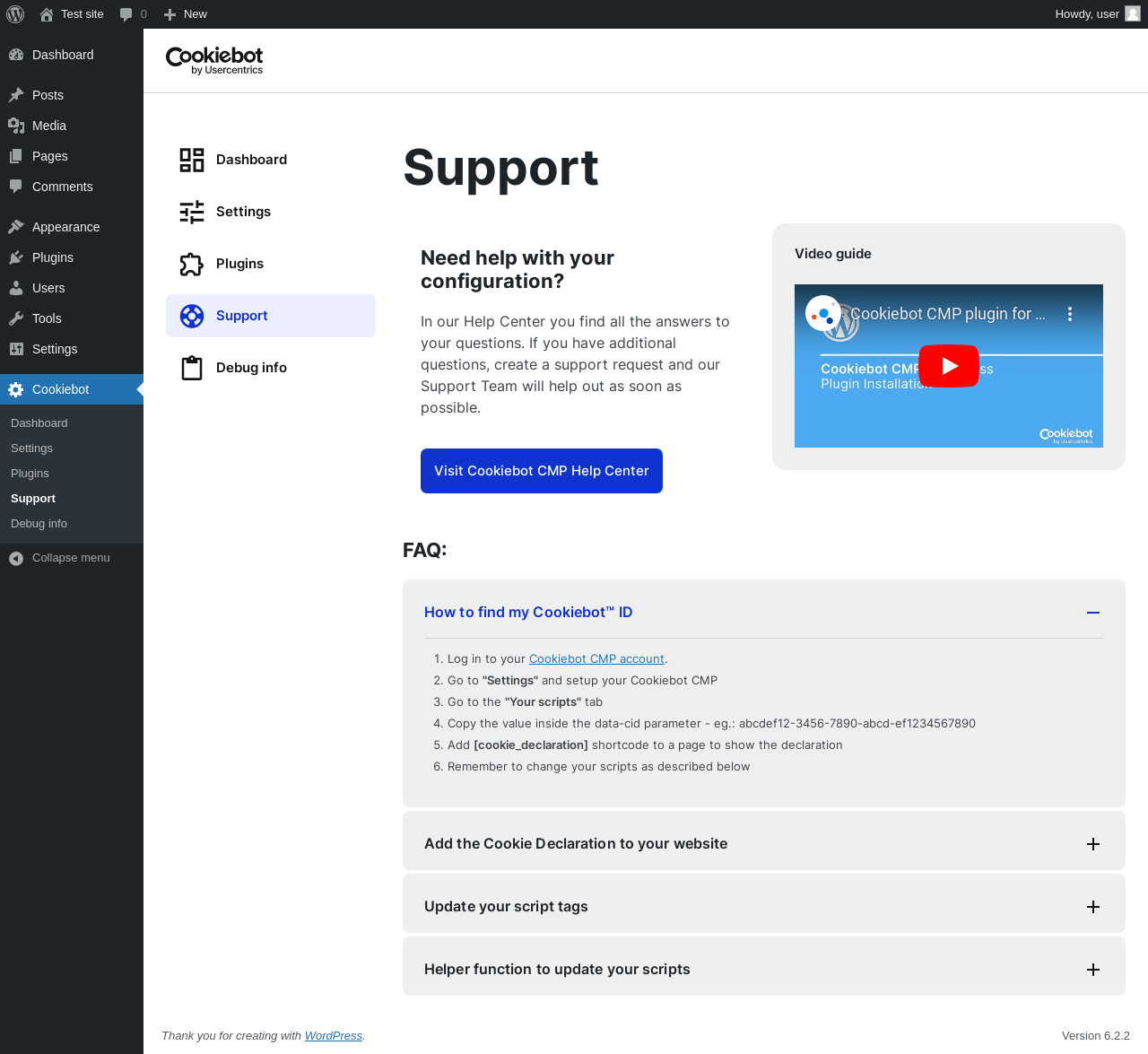Click the video channel avatar thumbnail
Image resolution: width=1148 pixels, height=1054 pixels.
pyautogui.click(x=823, y=314)
